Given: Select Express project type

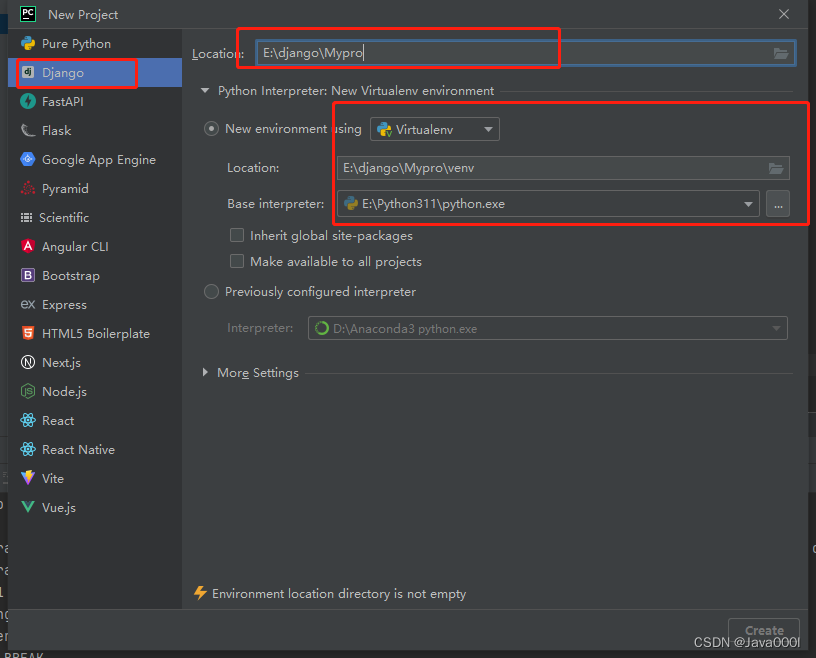Looking at the screenshot, I should [95, 305].
